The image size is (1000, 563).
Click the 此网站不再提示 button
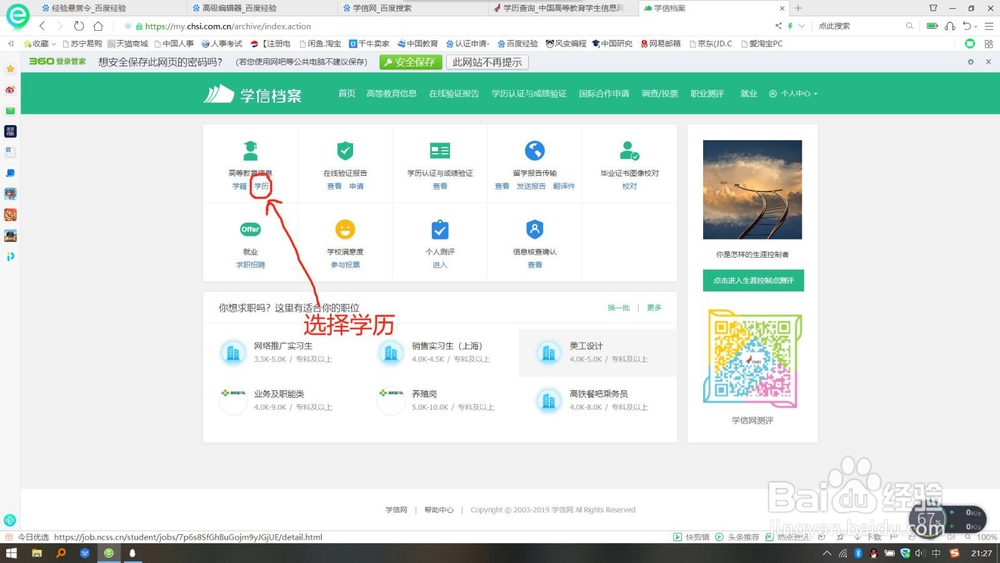[x=487, y=62]
